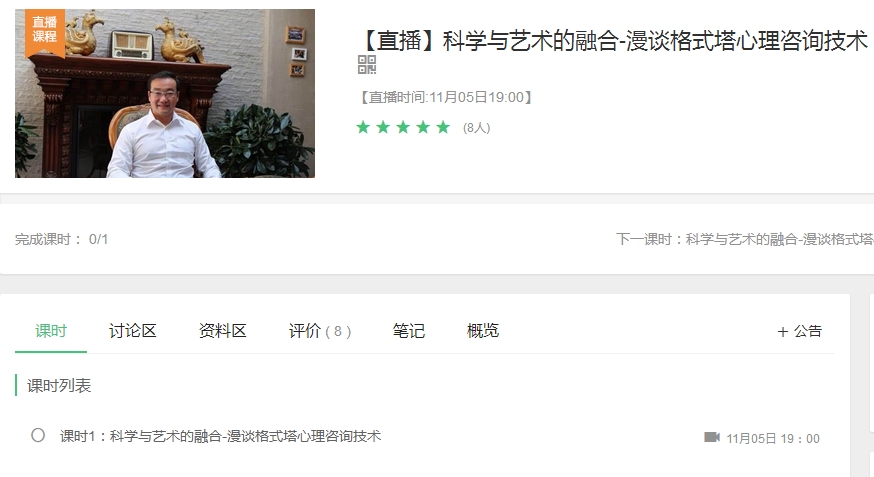Open the 概览 tab

coord(483,331)
